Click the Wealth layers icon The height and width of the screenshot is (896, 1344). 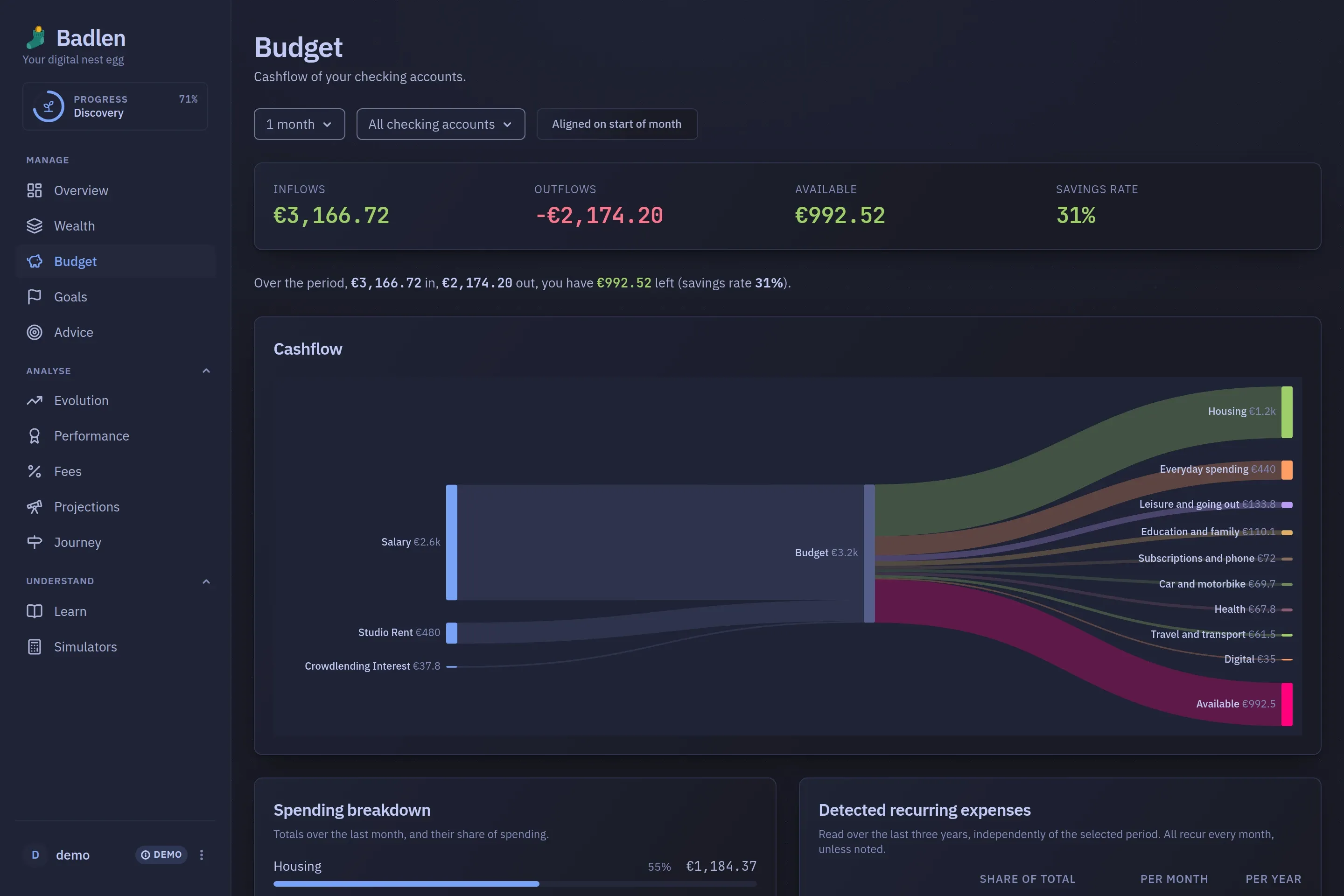tap(34, 226)
